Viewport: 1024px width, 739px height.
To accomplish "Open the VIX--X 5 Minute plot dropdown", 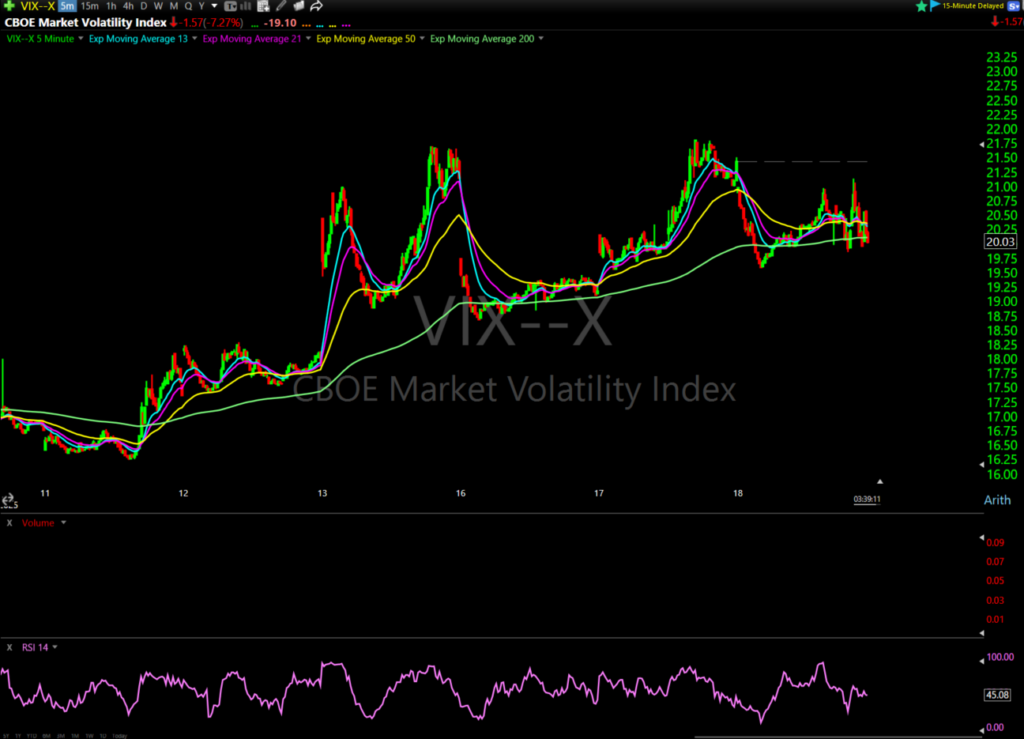I will click(81, 39).
